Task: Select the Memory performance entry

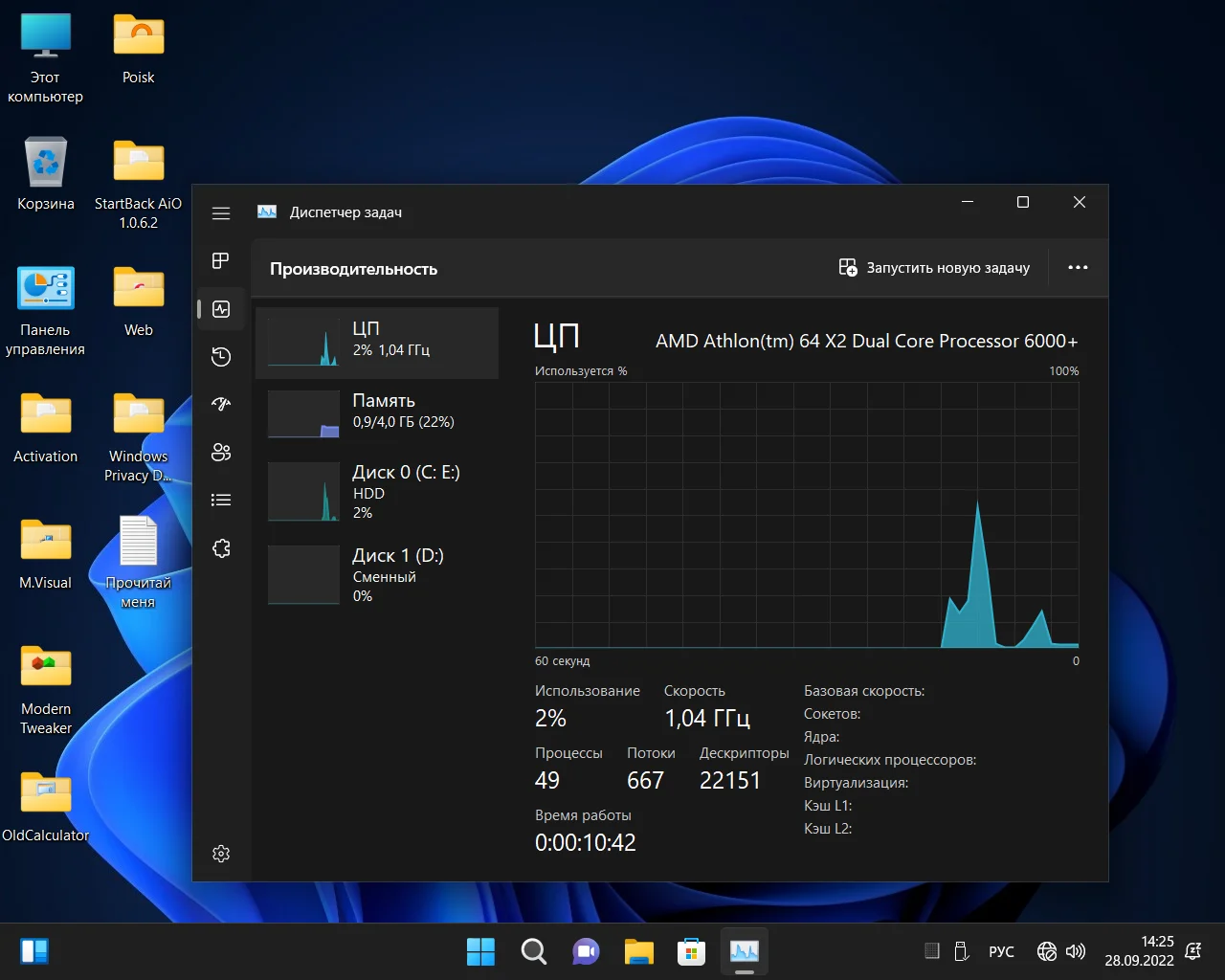Action: click(x=377, y=413)
